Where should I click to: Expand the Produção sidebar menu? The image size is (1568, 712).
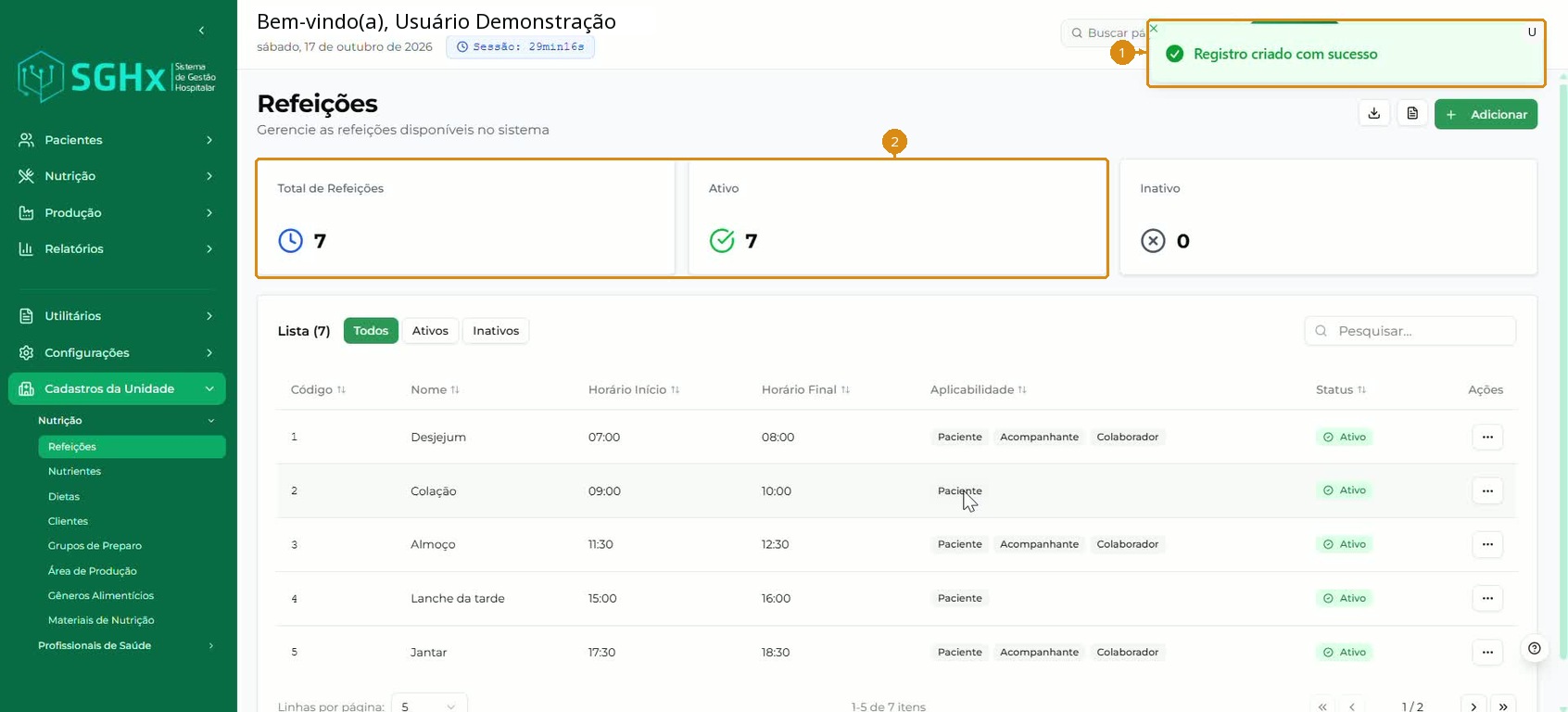pyautogui.click(x=117, y=212)
